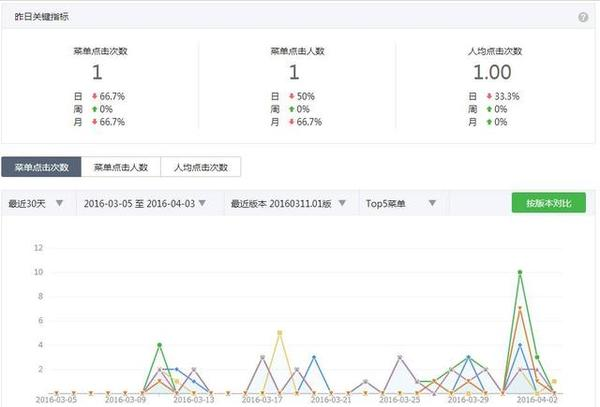Click the 菜单点击人数 summary heading
The width and height of the screenshot is (600, 407).
(x=297, y=51)
